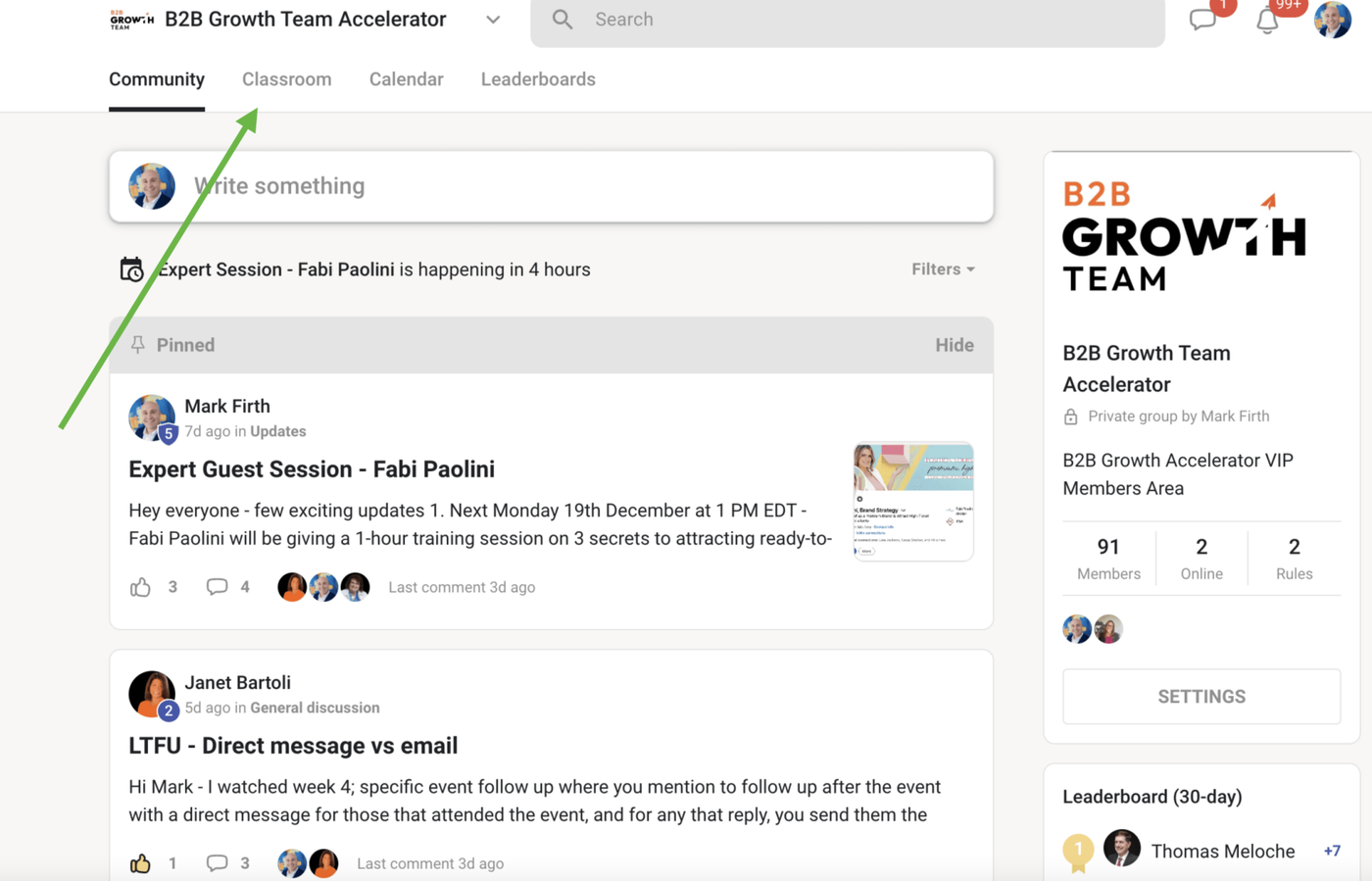Screen dimensions: 1372x881
Task: Open the General discussion category link
Action: click(x=315, y=708)
